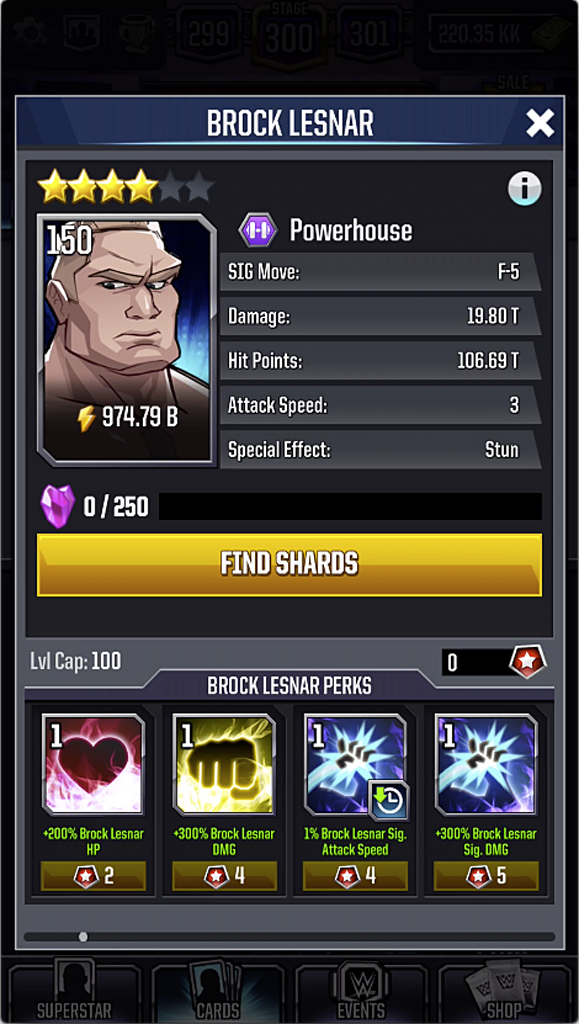Buy the Sig. DMG perk for 5 stars
579x1024 pixels.
486,876
